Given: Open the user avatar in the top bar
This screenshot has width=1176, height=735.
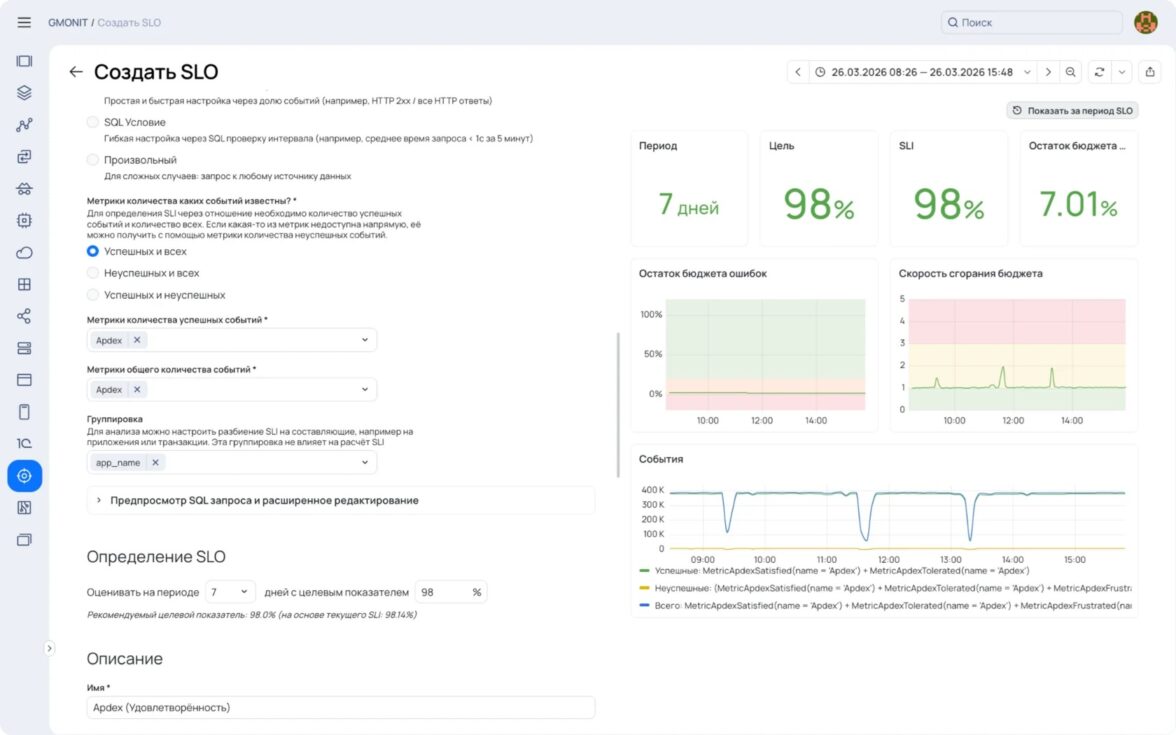Looking at the screenshot, I should pos(1145,22).
